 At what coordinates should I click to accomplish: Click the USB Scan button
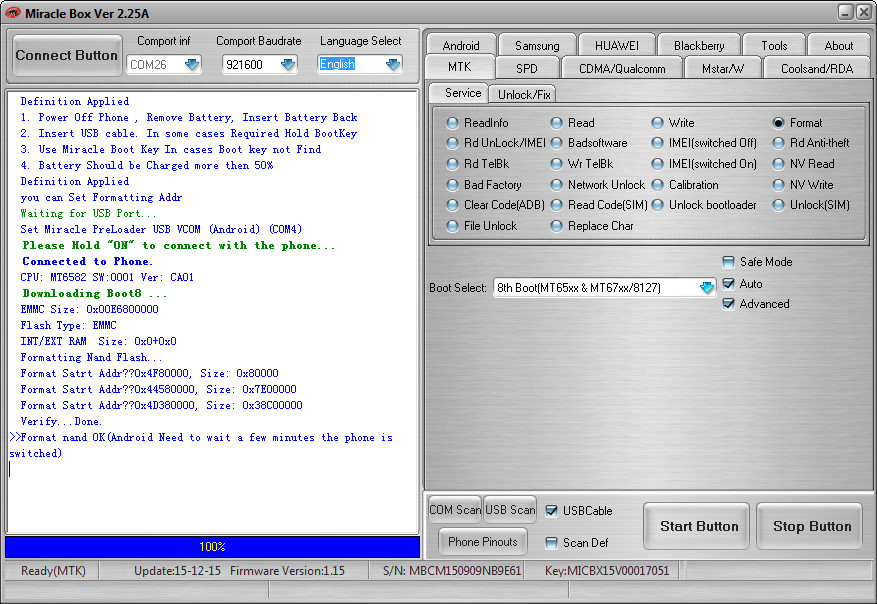[x=510, y=509]
